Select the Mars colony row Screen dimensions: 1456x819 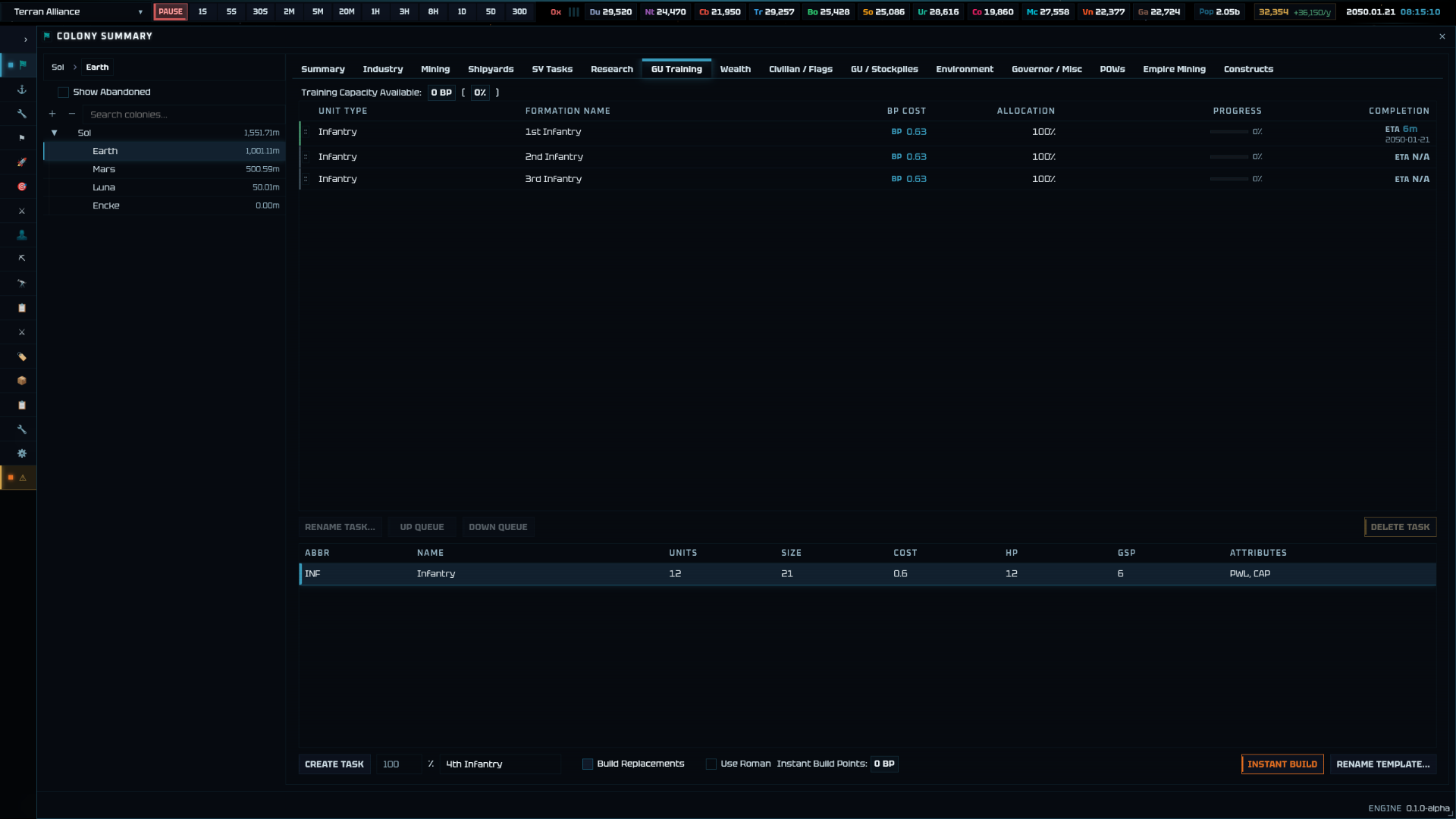tap(165, 169)
